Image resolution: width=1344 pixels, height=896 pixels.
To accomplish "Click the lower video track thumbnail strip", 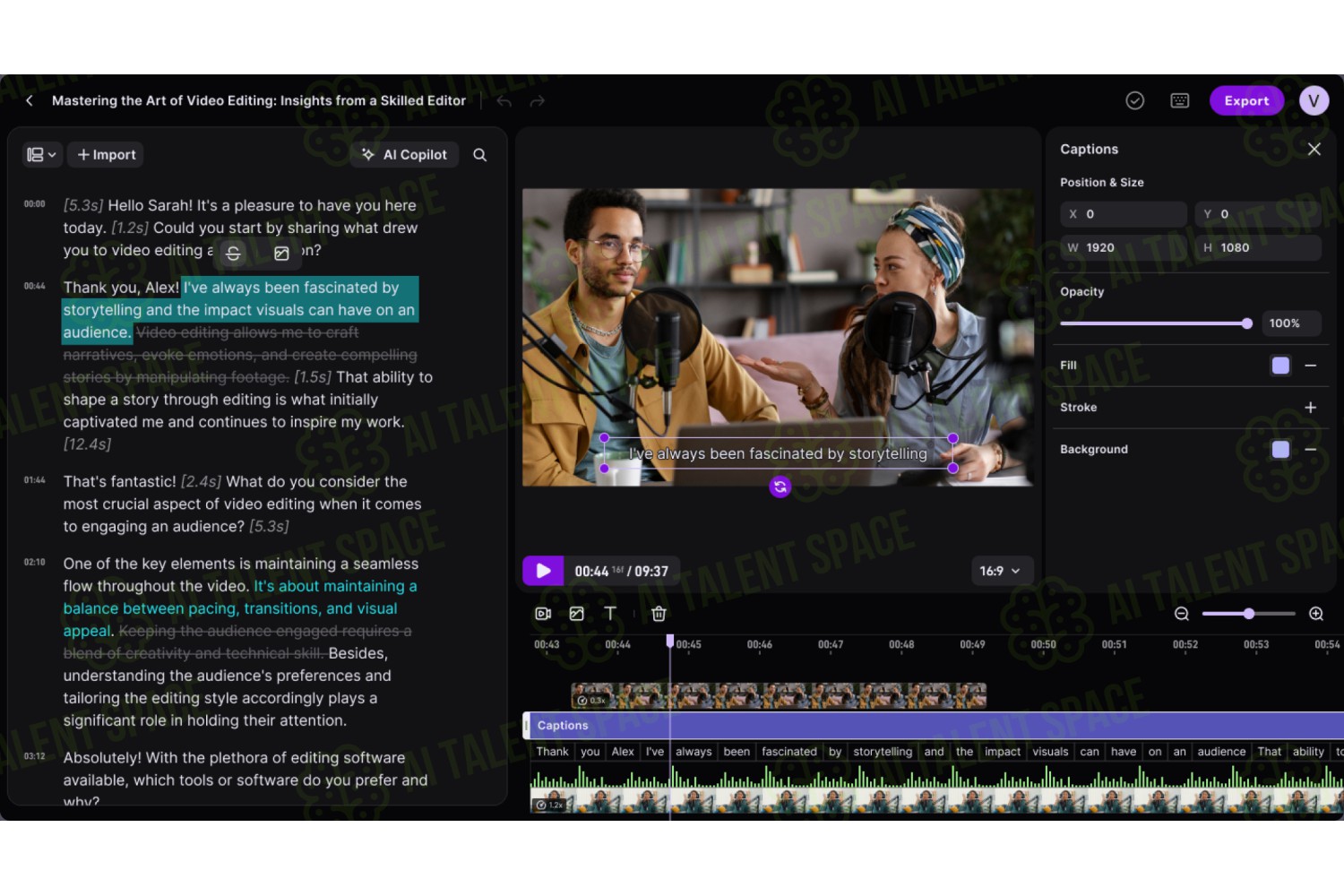I will click(937, 801).
